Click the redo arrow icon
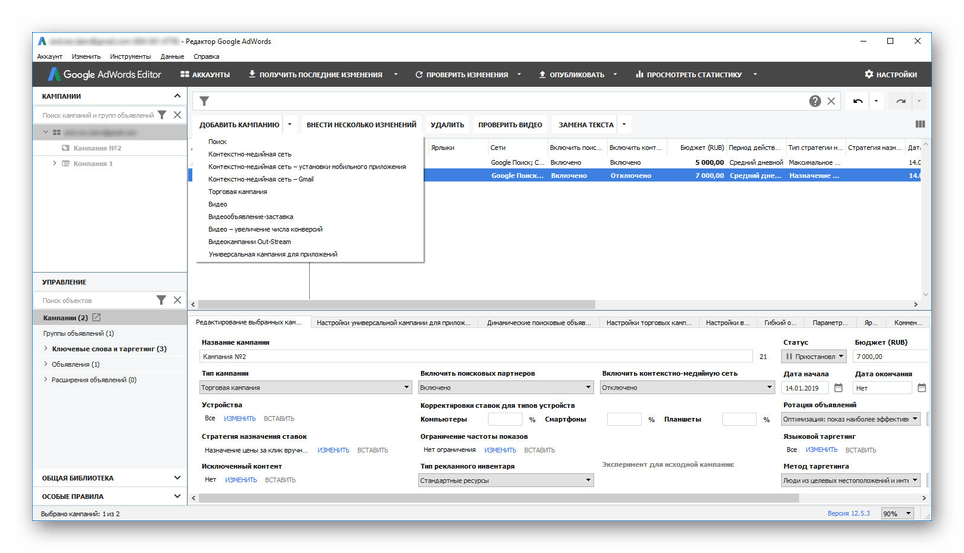Image resolution: width=964 pixels, height=553 pixels. [901, 101]
